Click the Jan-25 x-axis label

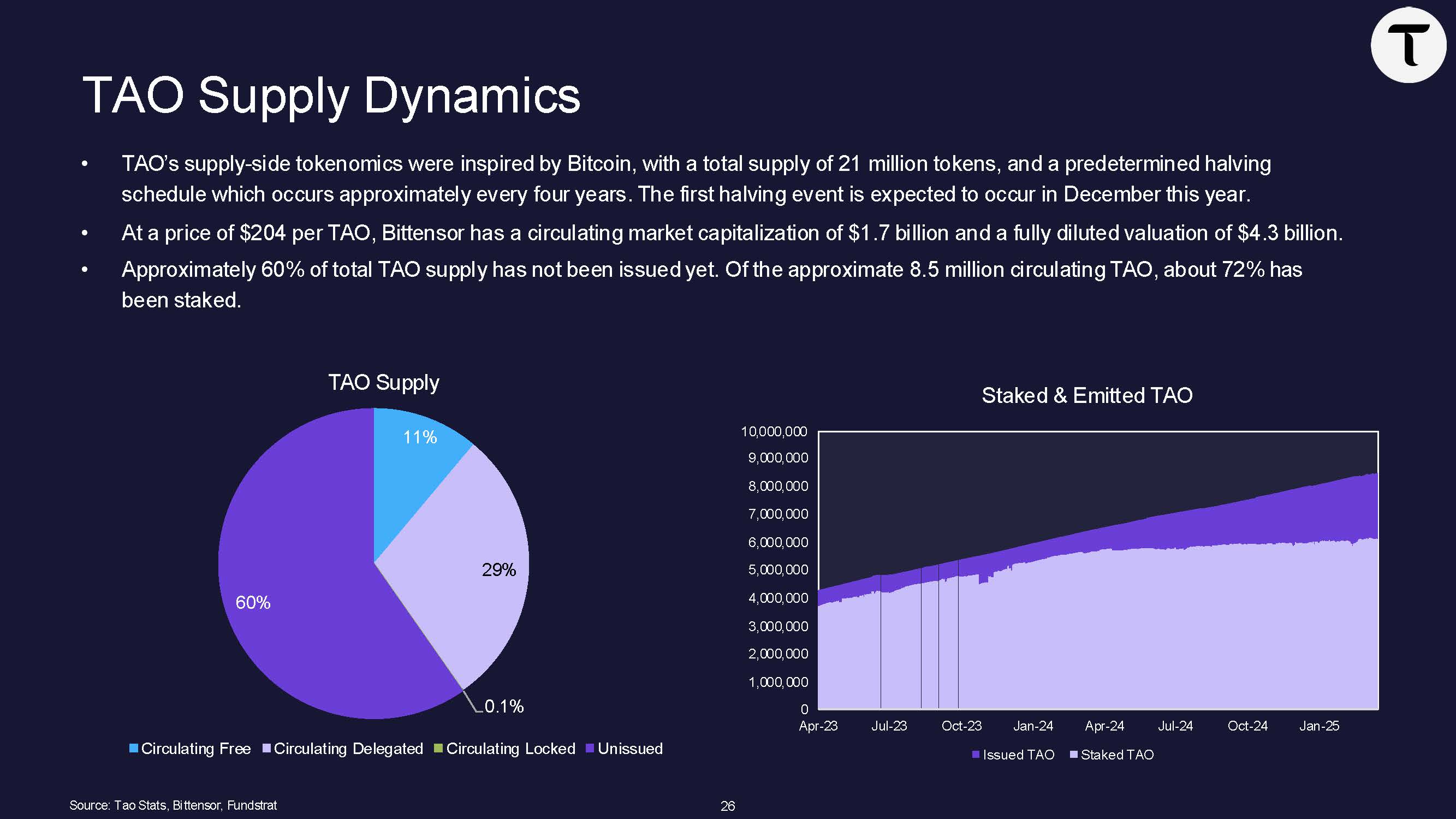pos(1318,726)
